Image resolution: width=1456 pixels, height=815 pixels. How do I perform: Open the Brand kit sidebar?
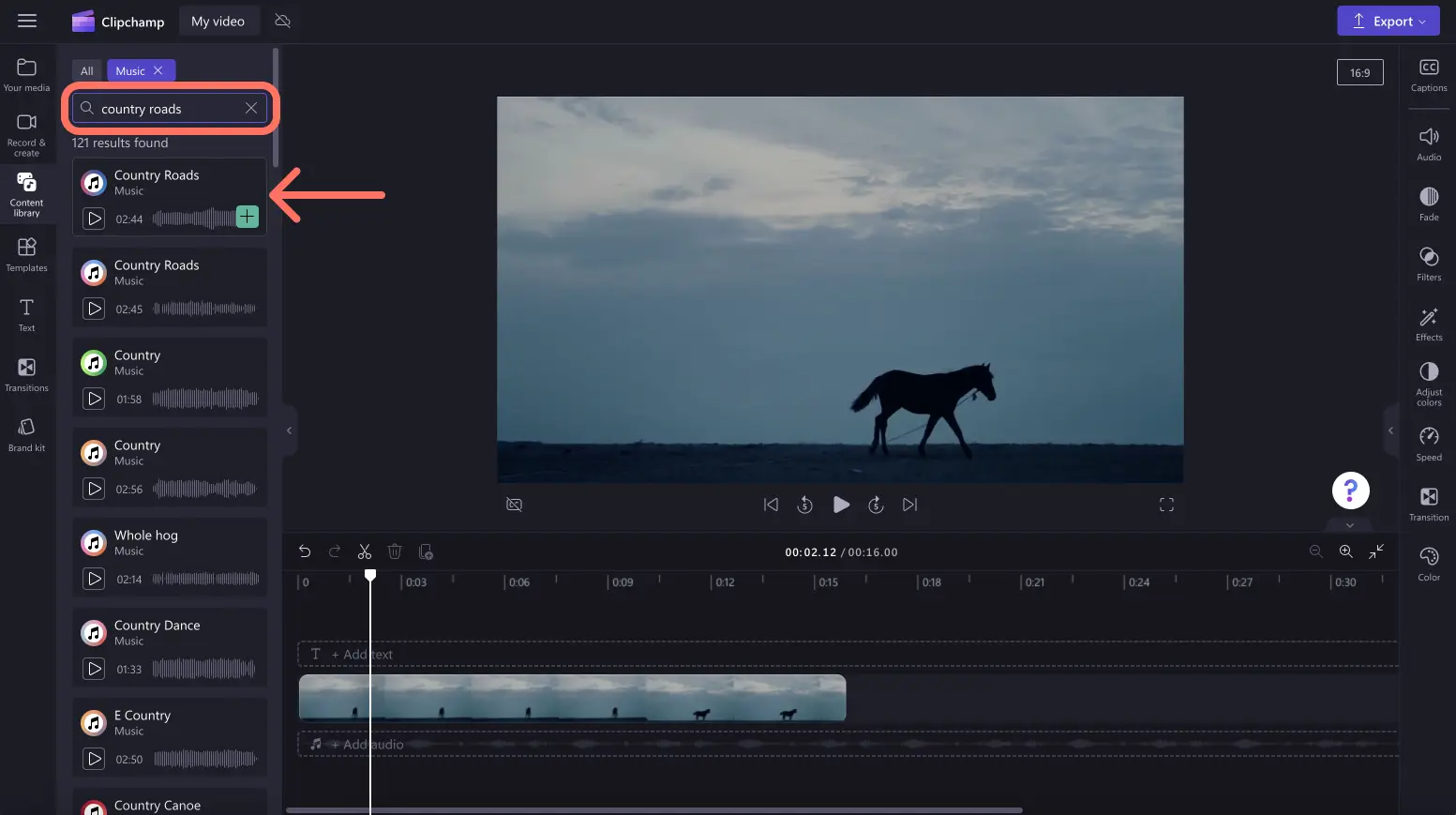[x=26, y=434]
